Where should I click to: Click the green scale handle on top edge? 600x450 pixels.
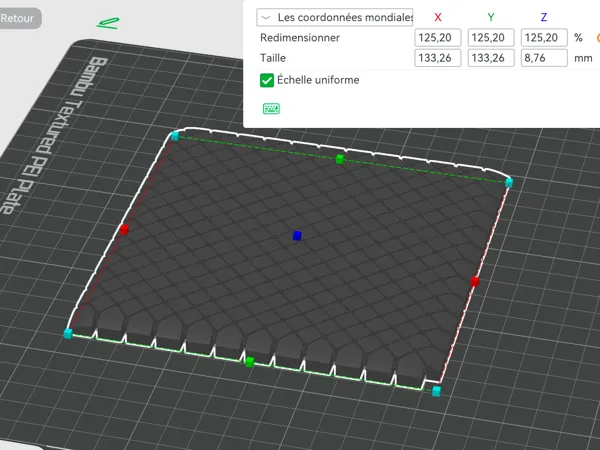pyautogui.click(x=339, y=159)
